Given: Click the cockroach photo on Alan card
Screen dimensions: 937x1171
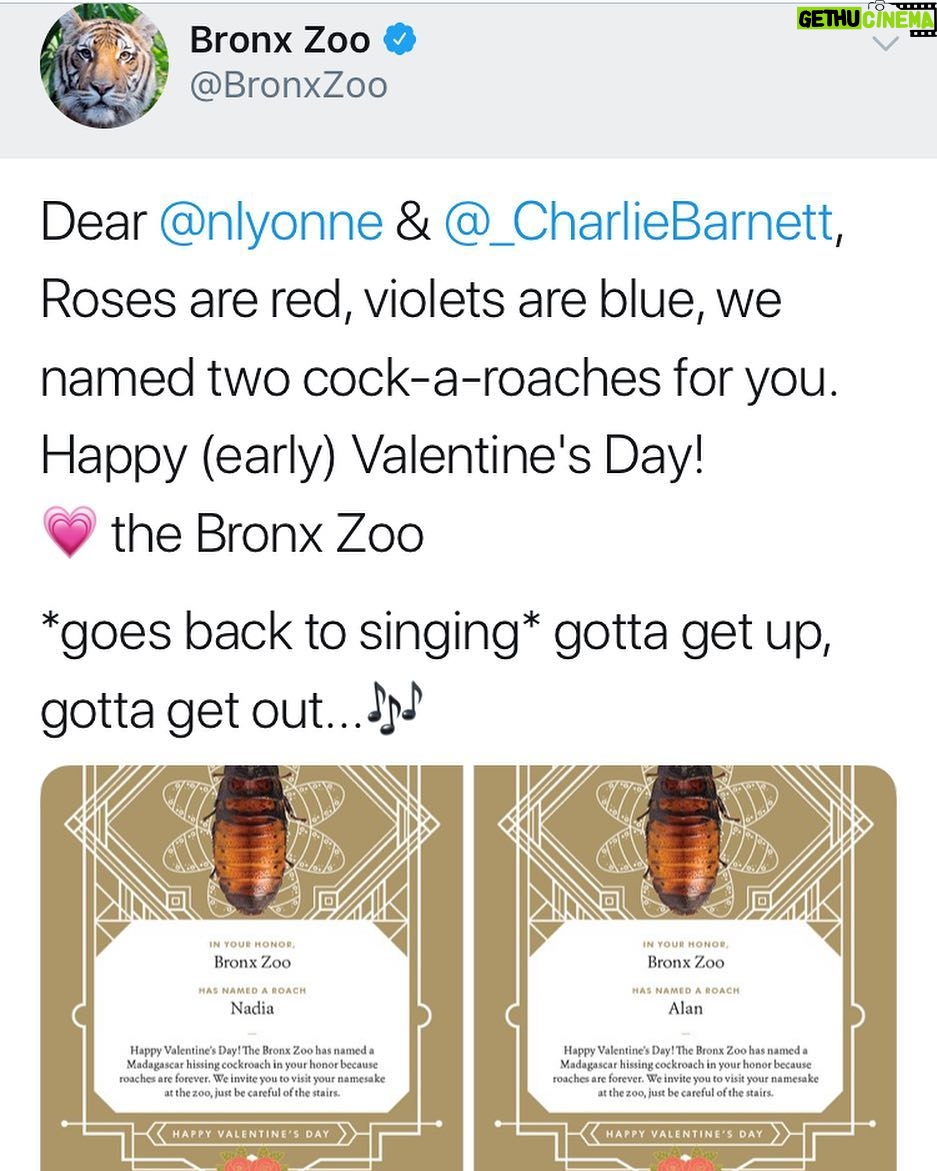Looking at the screenshot, I should point(685,839).
